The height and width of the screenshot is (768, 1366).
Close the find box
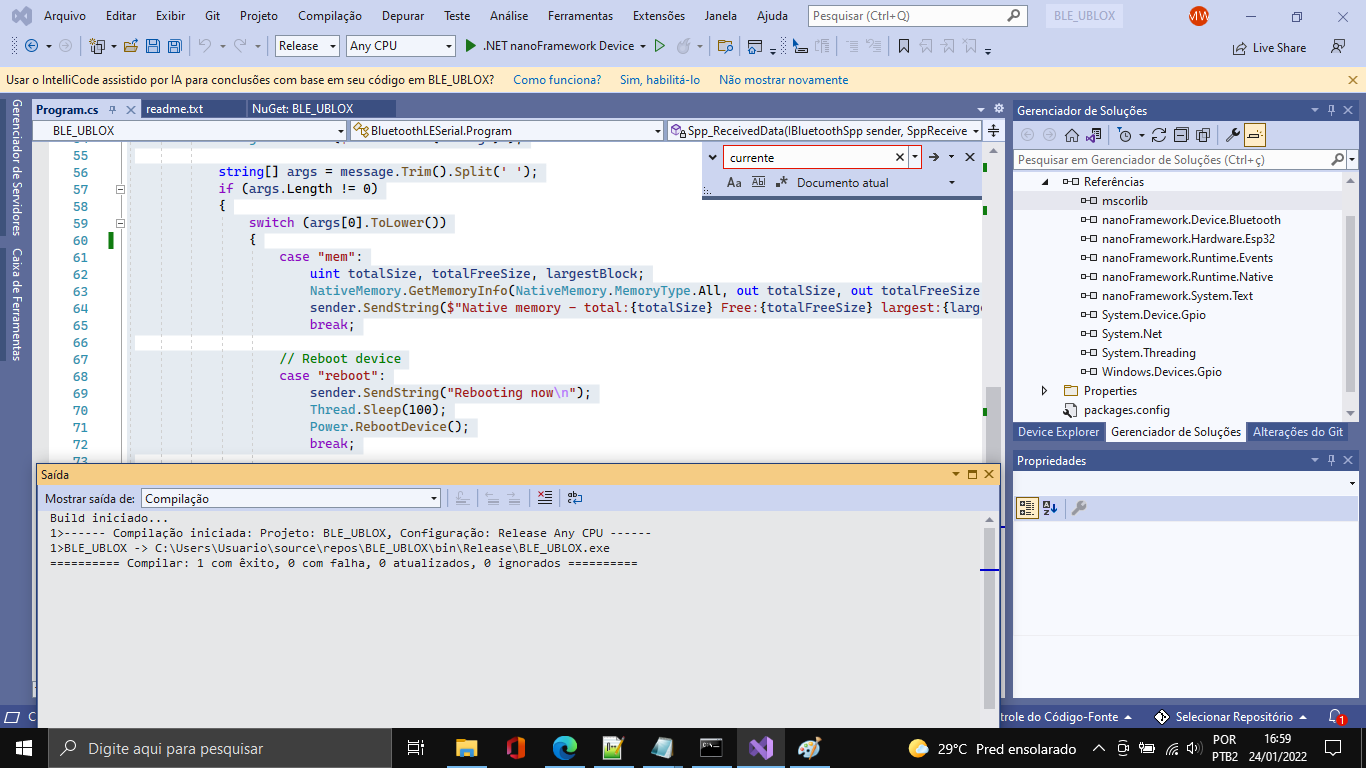(970, 157)
